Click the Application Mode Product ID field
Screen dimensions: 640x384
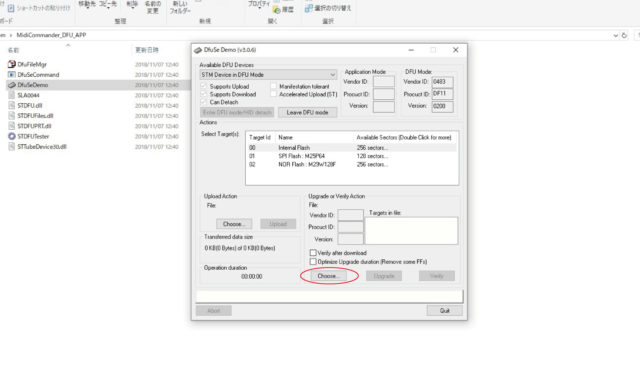click(384, 94)
